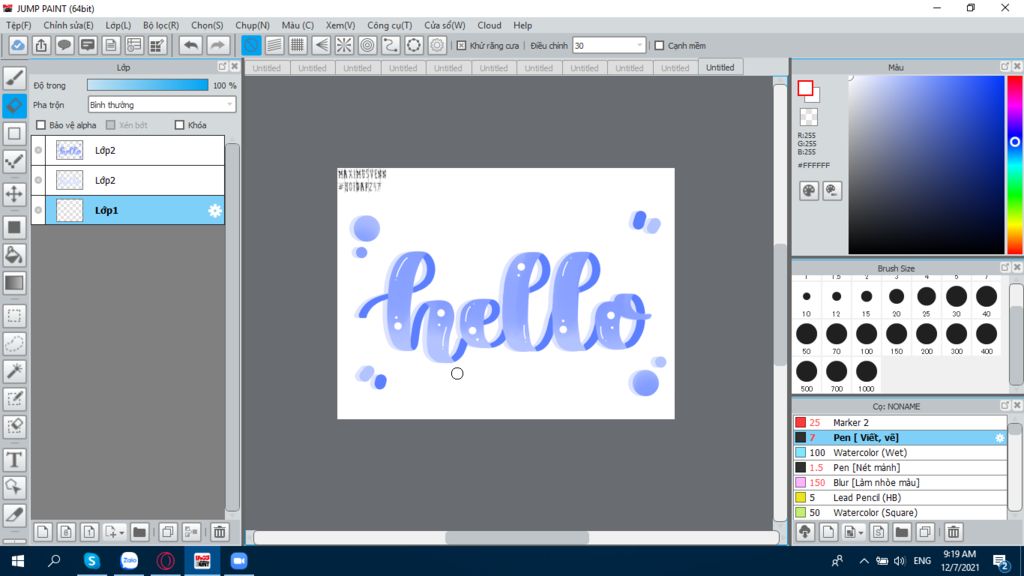Swap to transparent color swatch

click(808, 117)
